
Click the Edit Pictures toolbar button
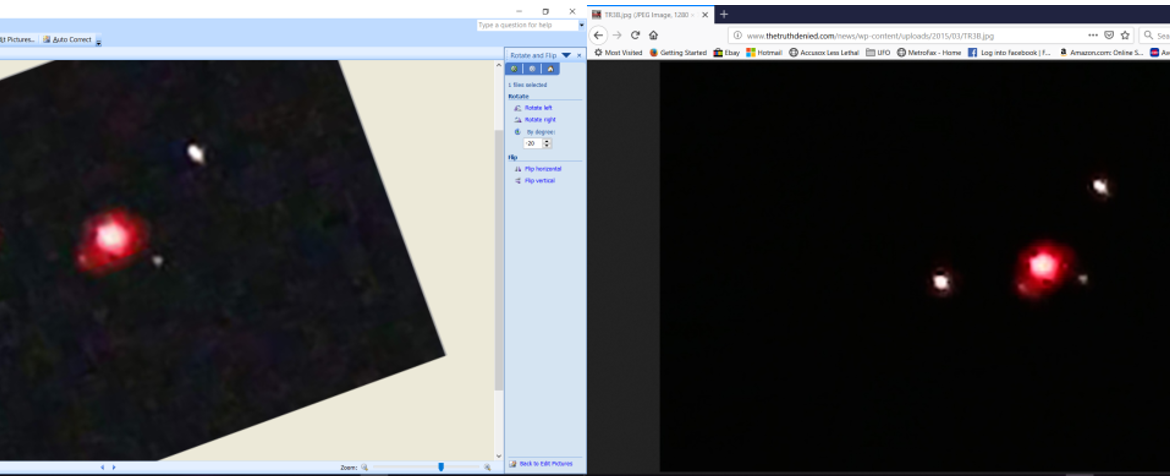pyautogui.click(x=18, y=40)
